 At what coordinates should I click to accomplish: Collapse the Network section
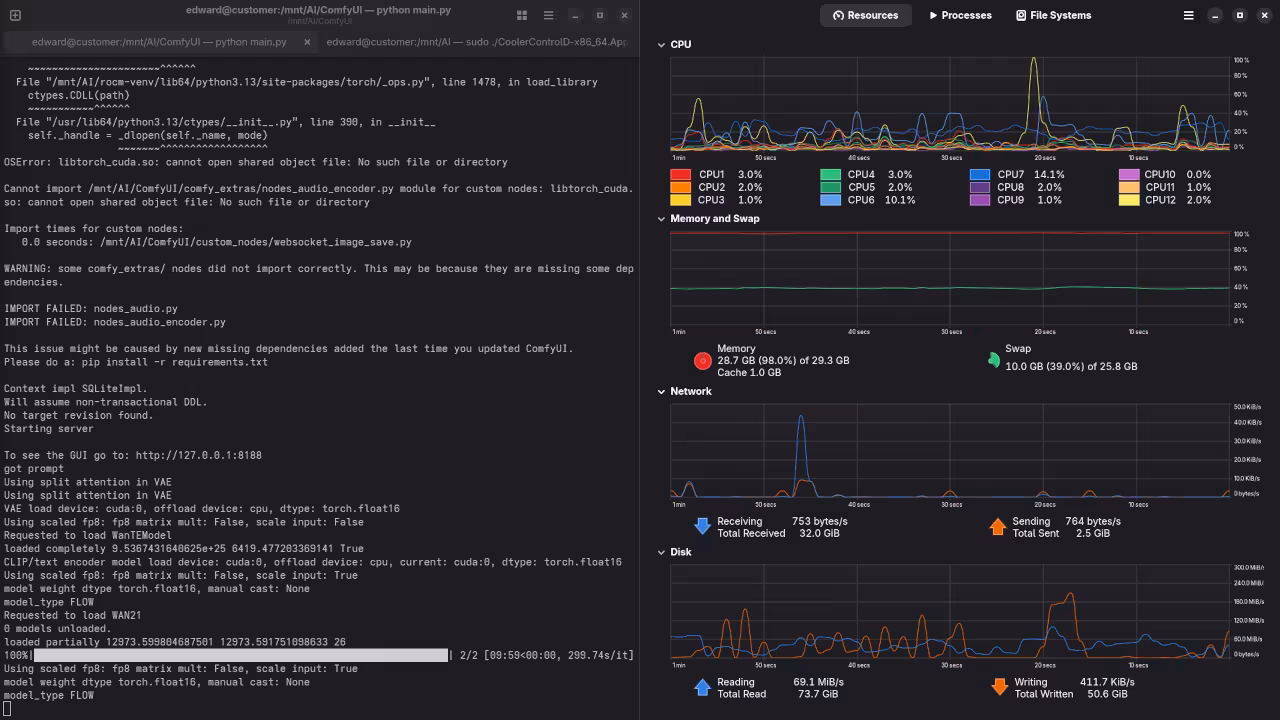pos(661,392)
